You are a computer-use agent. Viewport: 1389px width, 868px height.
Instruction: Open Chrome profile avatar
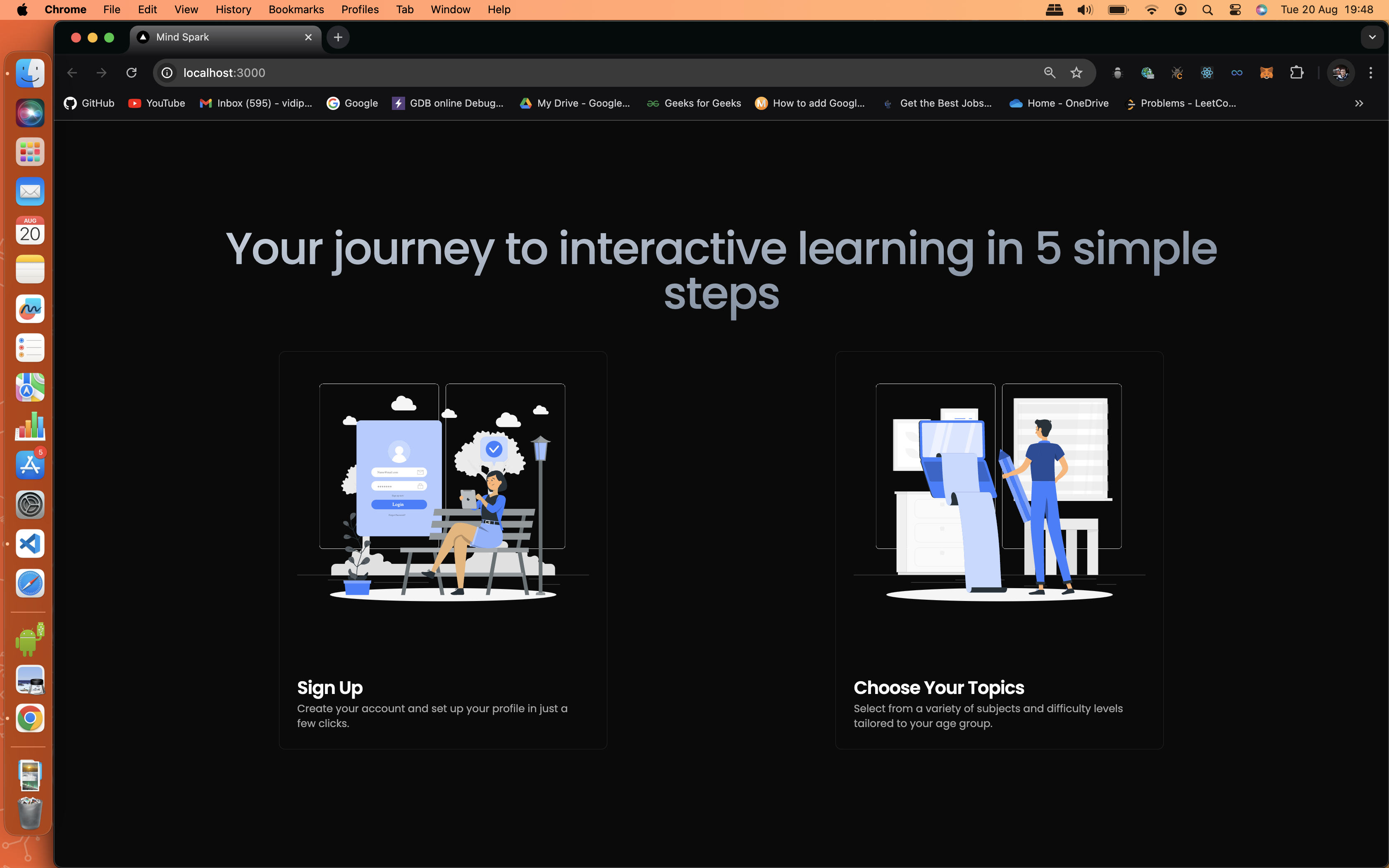click(1340, 73)
